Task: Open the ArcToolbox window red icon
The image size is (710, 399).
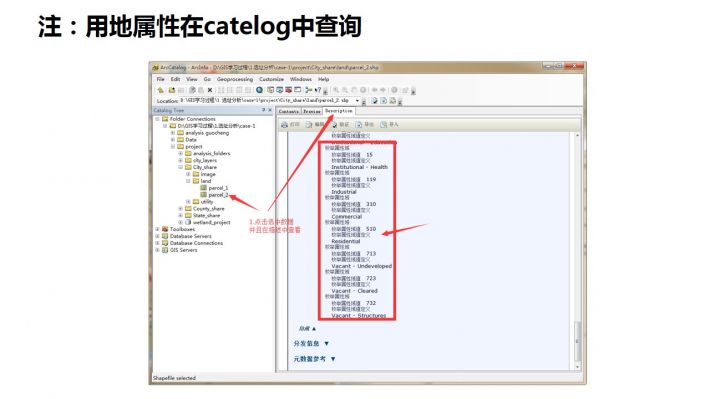Action: tap(288, 90)
